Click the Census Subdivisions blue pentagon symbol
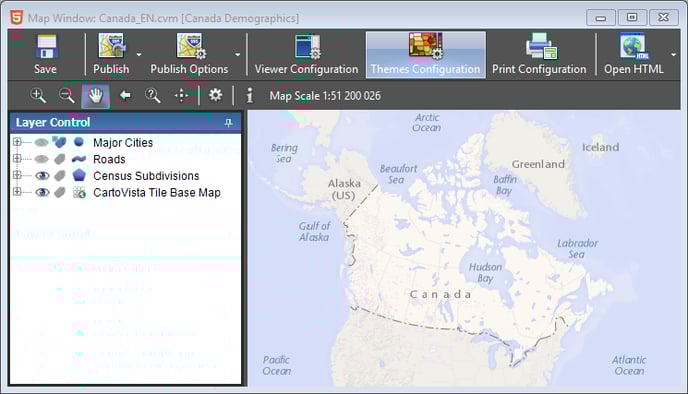 click(x=79, y=176)
